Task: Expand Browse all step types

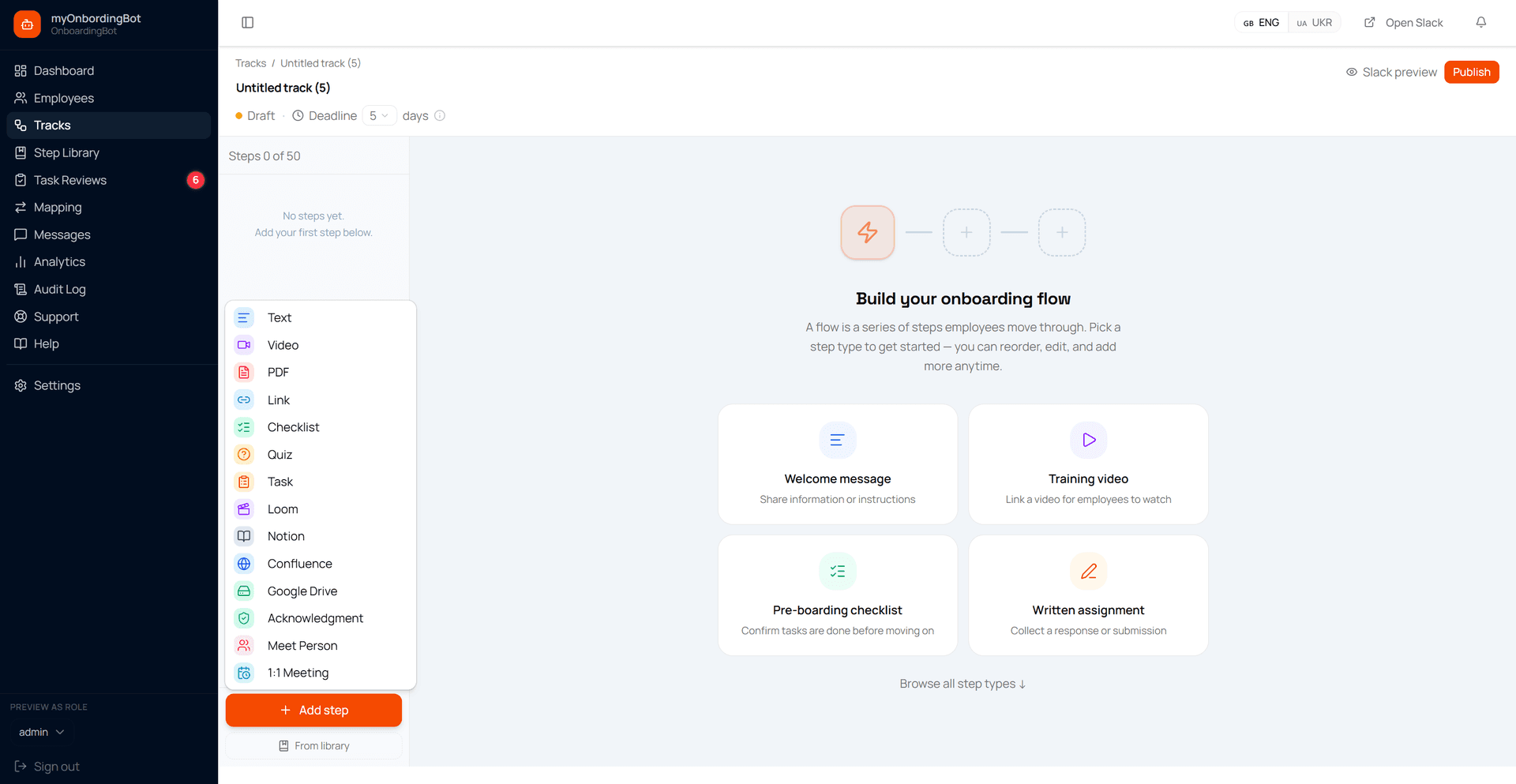Action: [963, 684]
